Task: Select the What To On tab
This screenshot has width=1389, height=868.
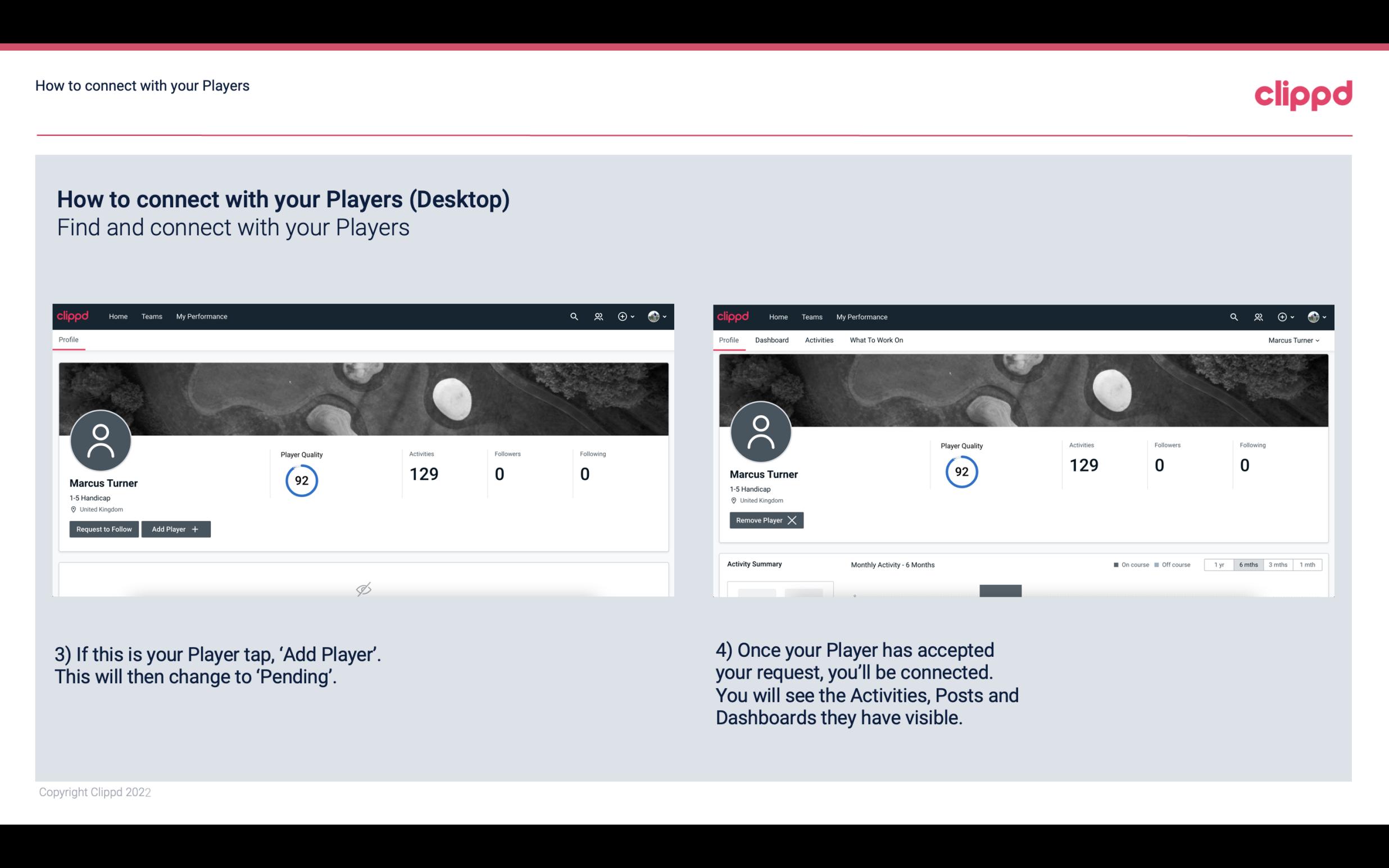Action: tap(876, 340)
